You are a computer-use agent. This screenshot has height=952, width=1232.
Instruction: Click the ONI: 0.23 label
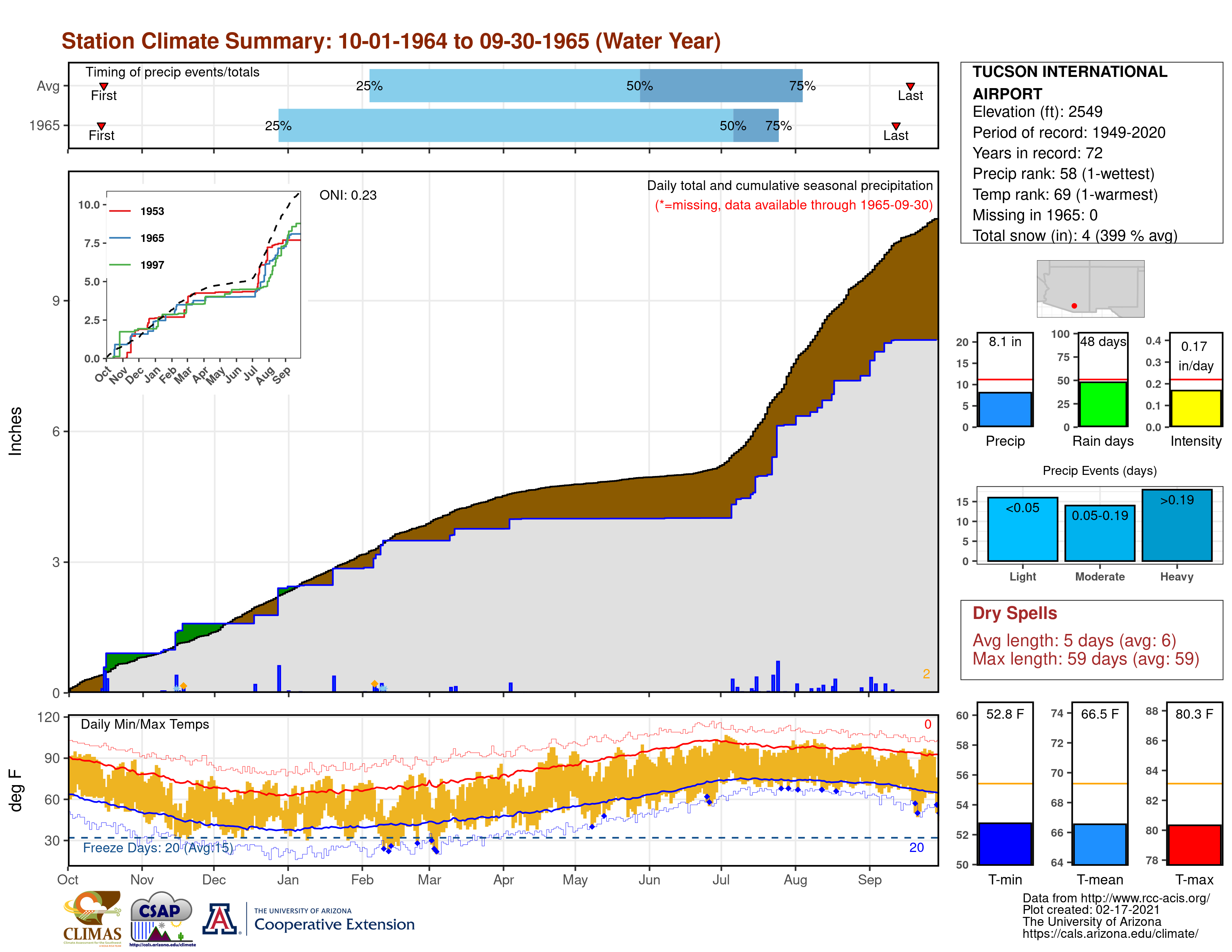coord(348,195)
